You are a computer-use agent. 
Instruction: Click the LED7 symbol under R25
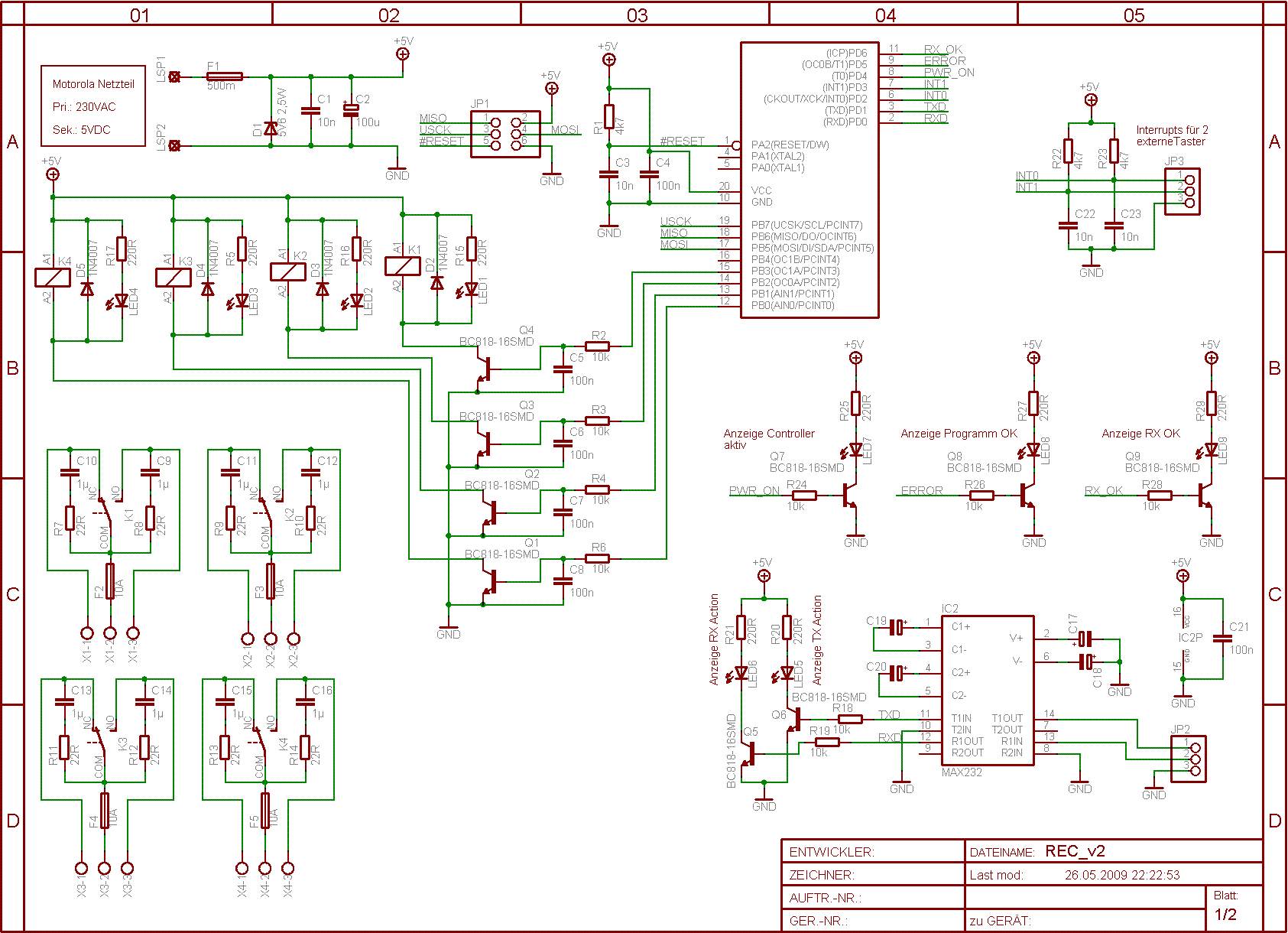[855, 451]
